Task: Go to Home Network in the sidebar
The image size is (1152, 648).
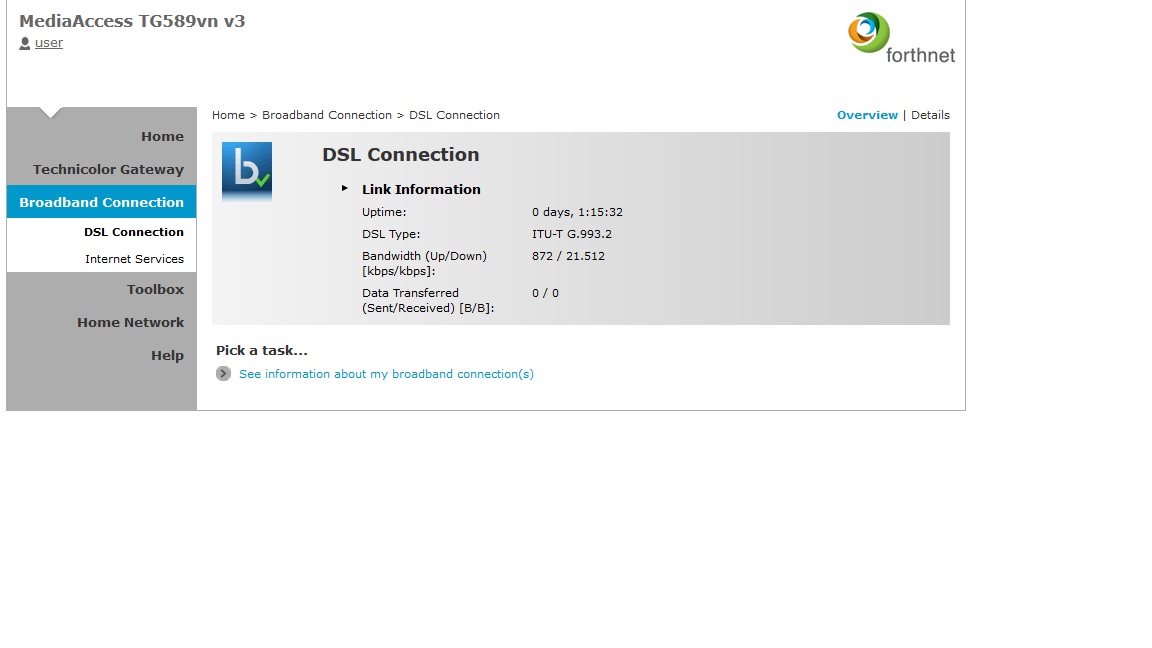Action: click(x=130, y=322)
